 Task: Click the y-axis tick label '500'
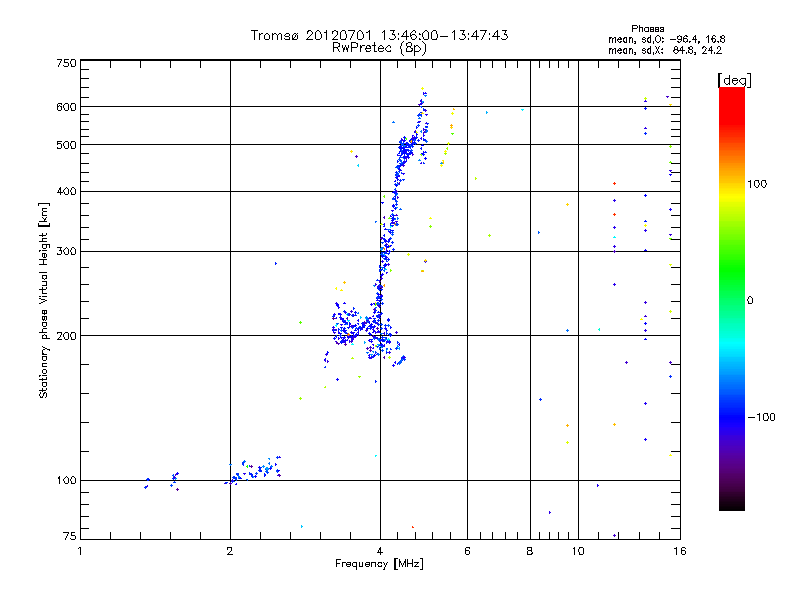coord(66,145)
